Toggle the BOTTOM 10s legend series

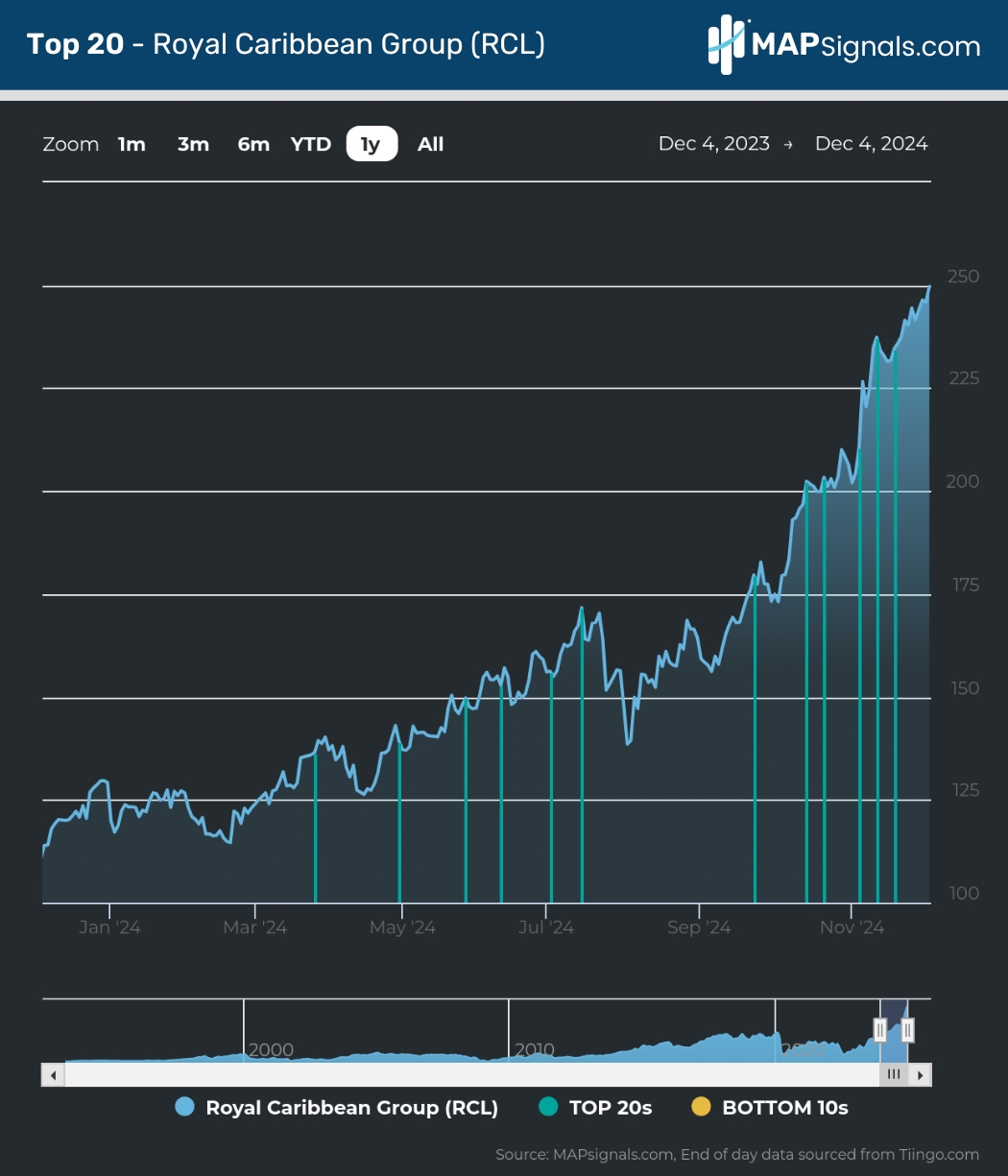click(770, 1108)
